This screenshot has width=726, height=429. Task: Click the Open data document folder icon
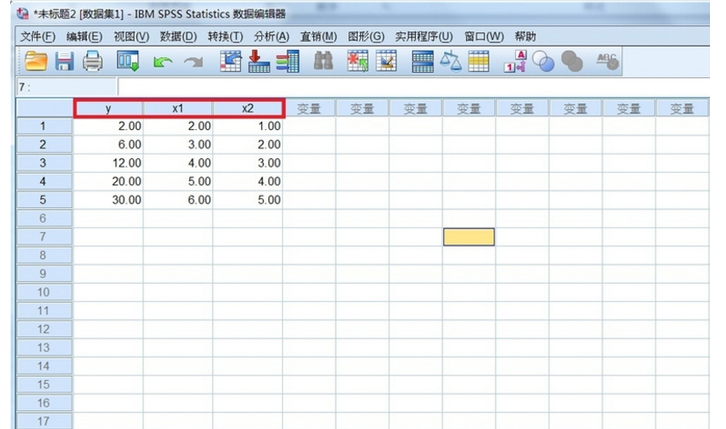pos(36,62)
